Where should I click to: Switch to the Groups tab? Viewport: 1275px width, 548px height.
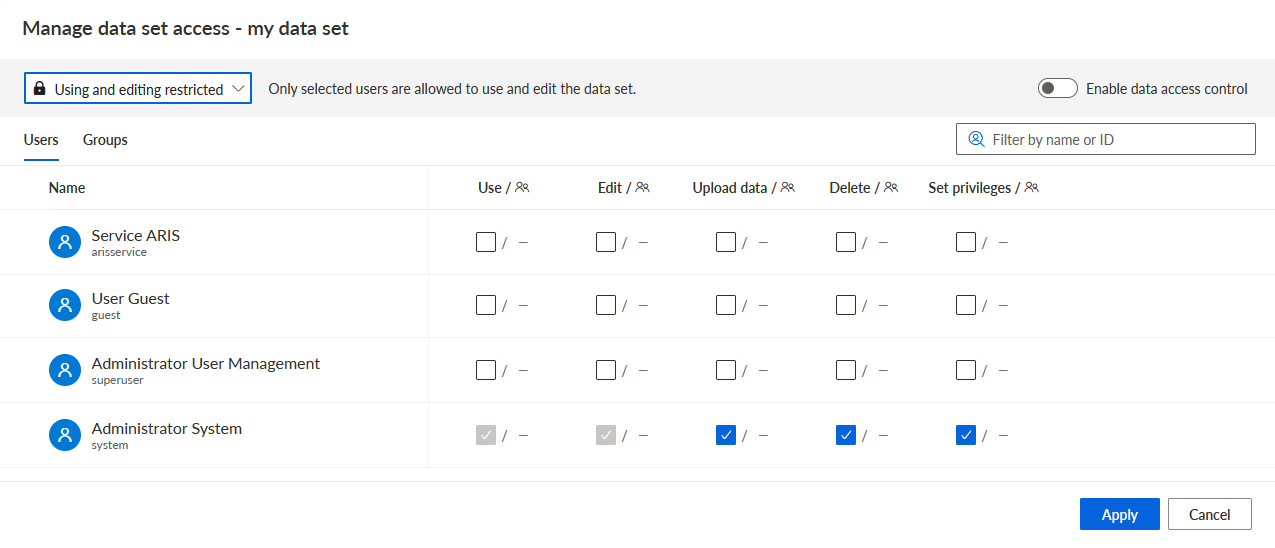pos(105,140)
